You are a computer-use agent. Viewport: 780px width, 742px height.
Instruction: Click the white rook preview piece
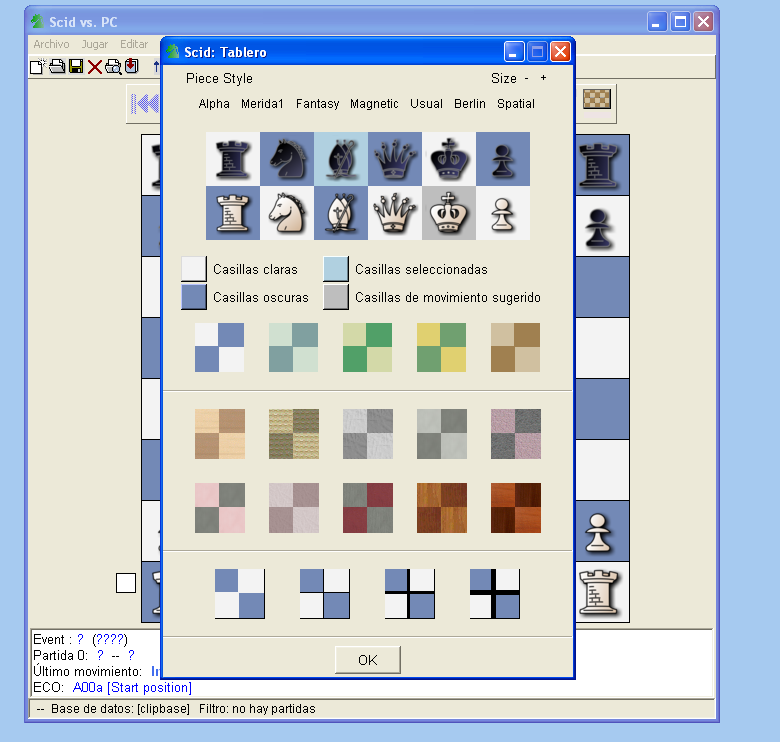(x=233, y=213)
